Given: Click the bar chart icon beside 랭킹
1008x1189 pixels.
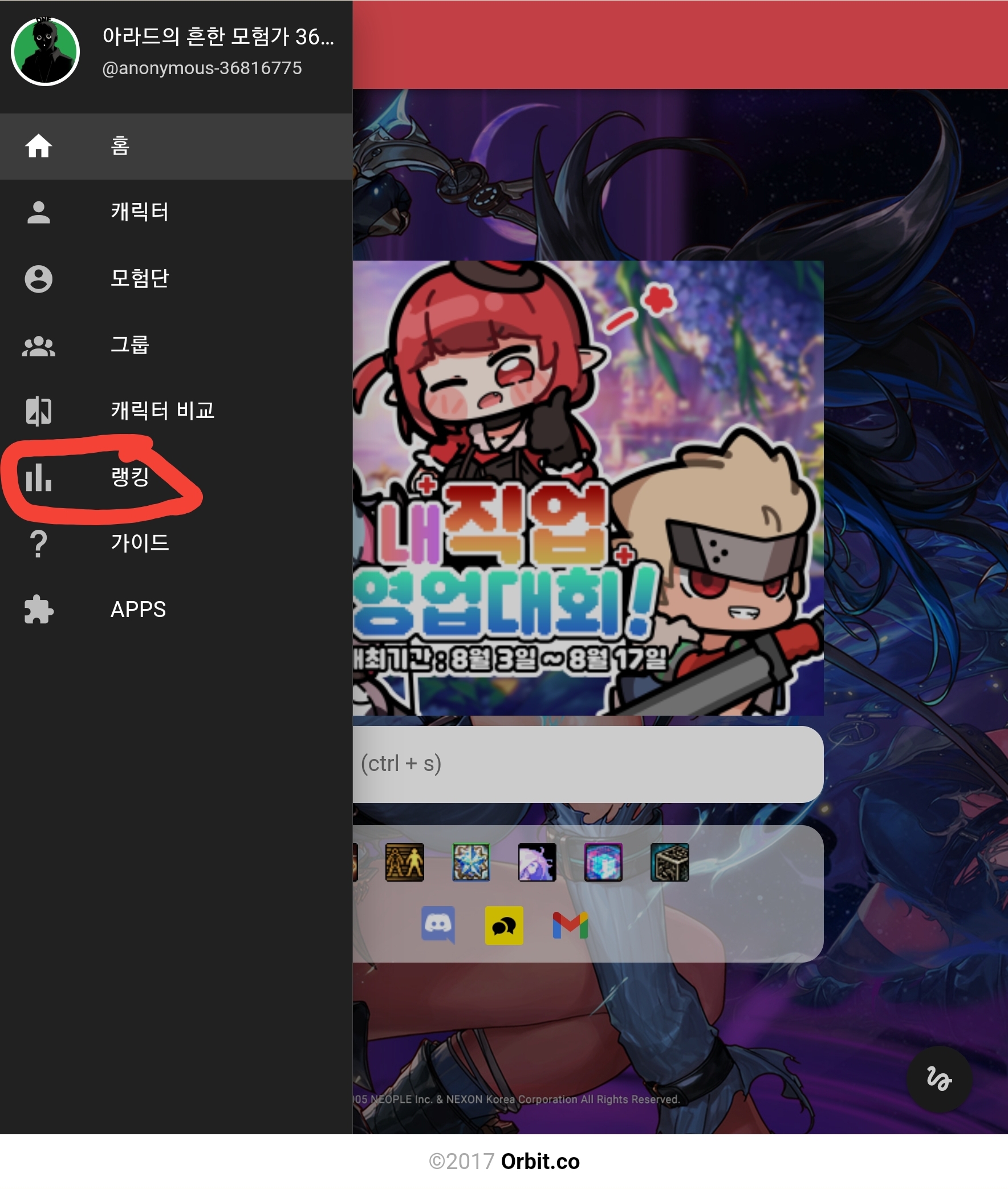Looking at the screenshot, I should coord(39,477).
